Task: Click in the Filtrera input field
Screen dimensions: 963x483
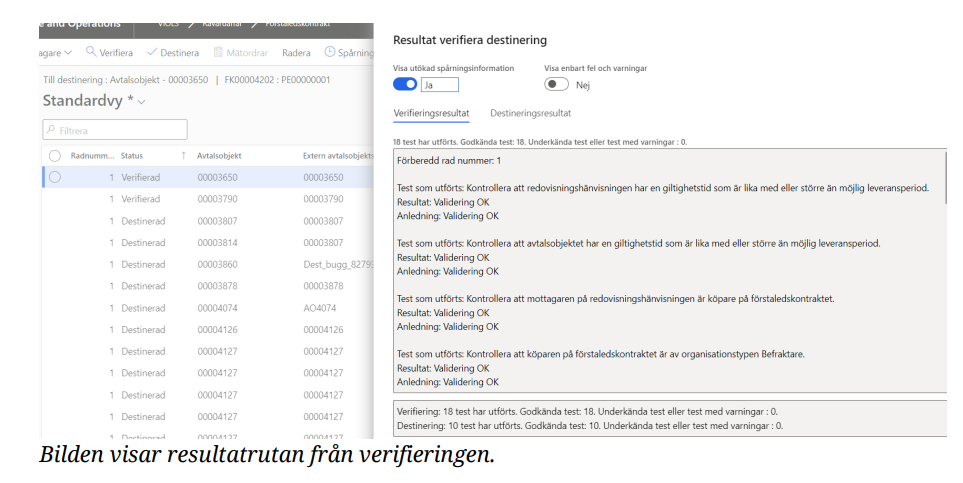Action: click(120, 130)
